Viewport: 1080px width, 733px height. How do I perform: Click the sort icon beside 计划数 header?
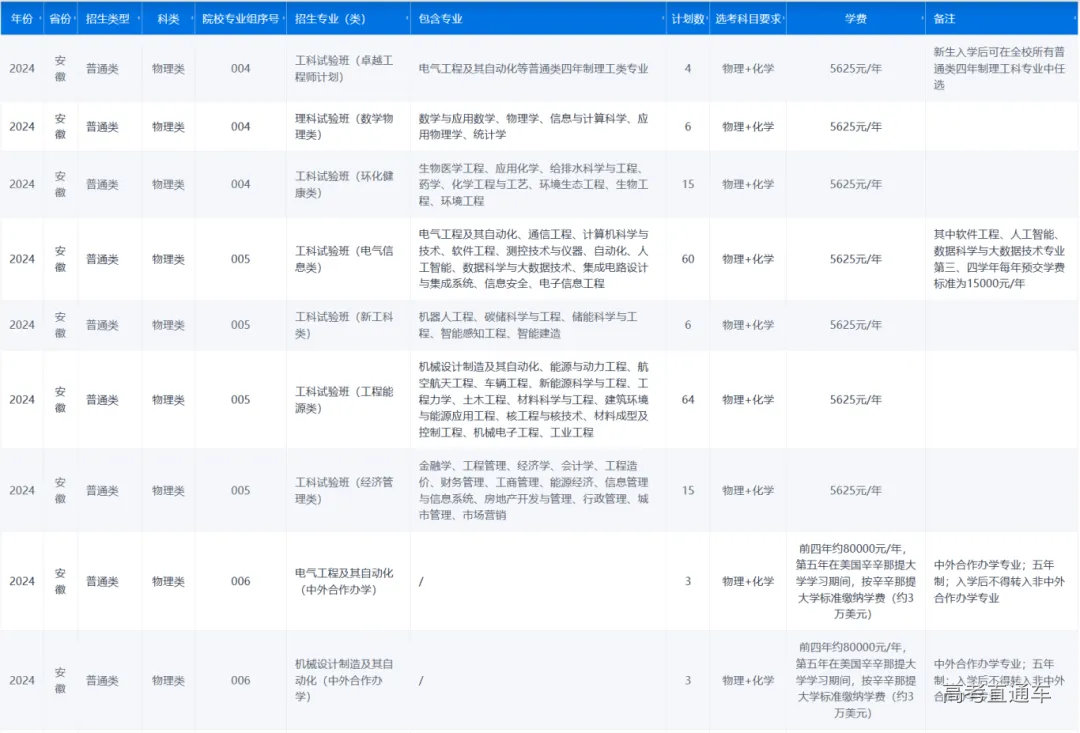click(706, 18)
